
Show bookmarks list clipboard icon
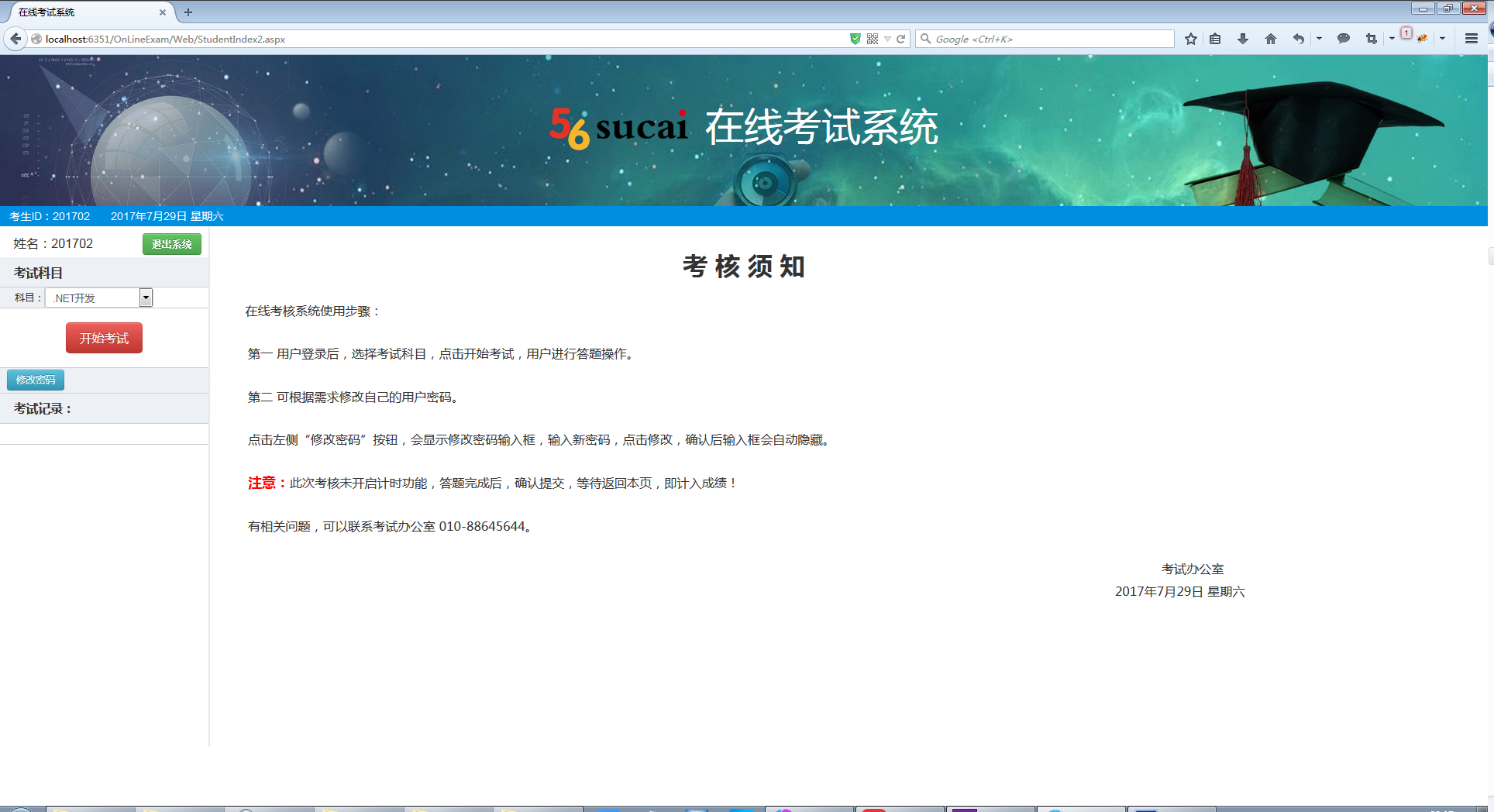pos(1215,39)
